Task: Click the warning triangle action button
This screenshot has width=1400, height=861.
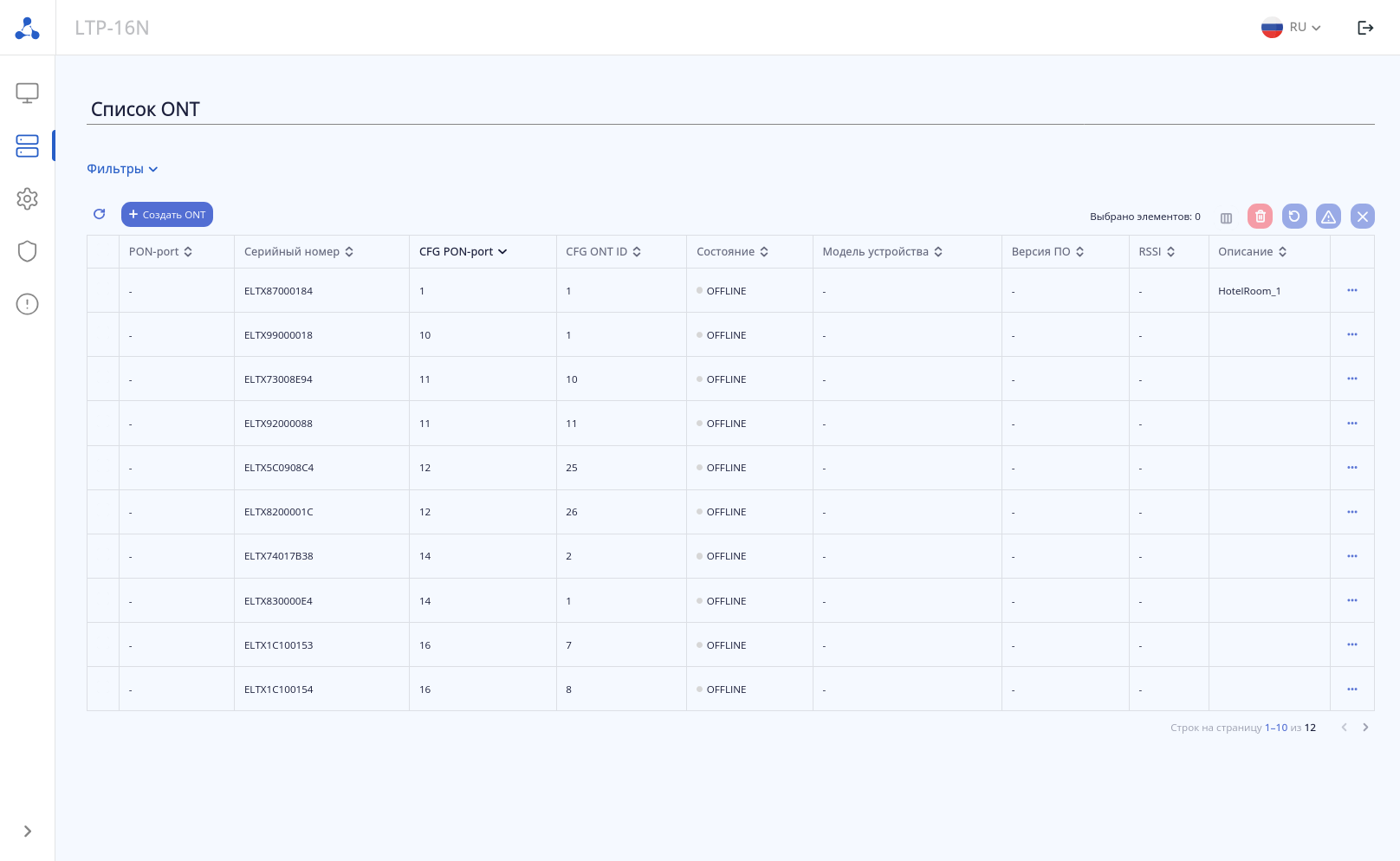Action: [x=1328, y=217]
